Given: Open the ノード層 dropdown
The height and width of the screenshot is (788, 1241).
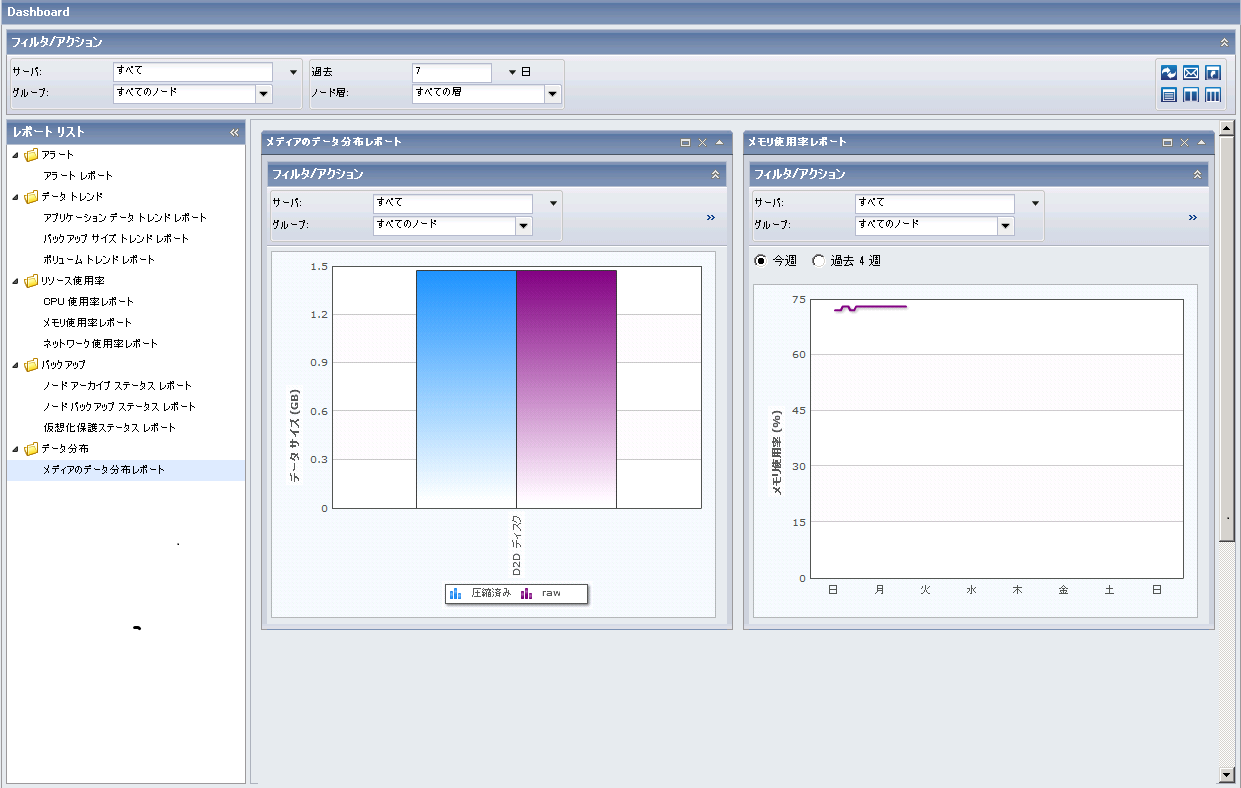Looking at the screenshot, I should [552, 94].
